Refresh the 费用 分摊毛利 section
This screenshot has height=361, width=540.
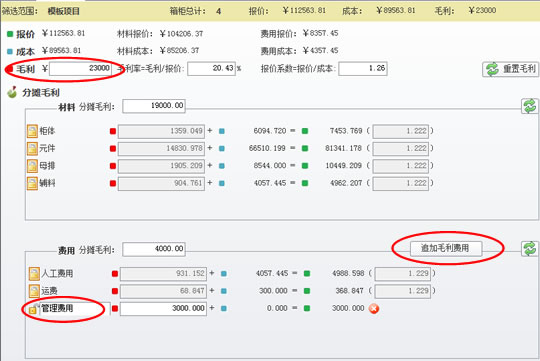coord(530,248)
